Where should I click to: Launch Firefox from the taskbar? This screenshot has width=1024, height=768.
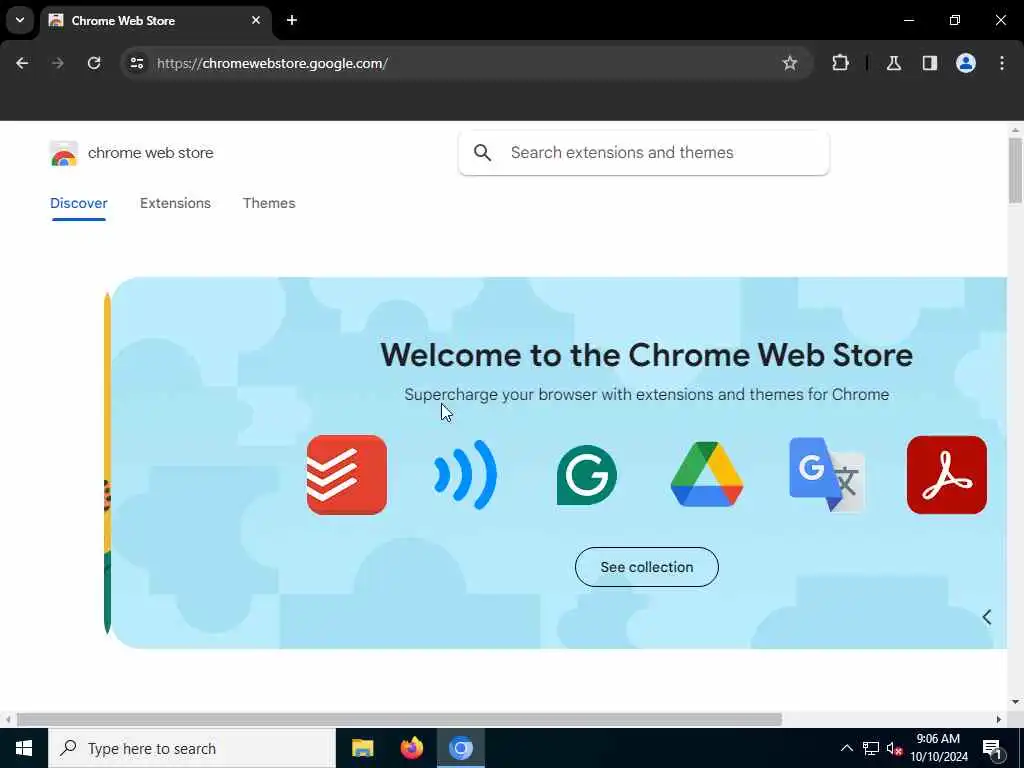(411, 748)
